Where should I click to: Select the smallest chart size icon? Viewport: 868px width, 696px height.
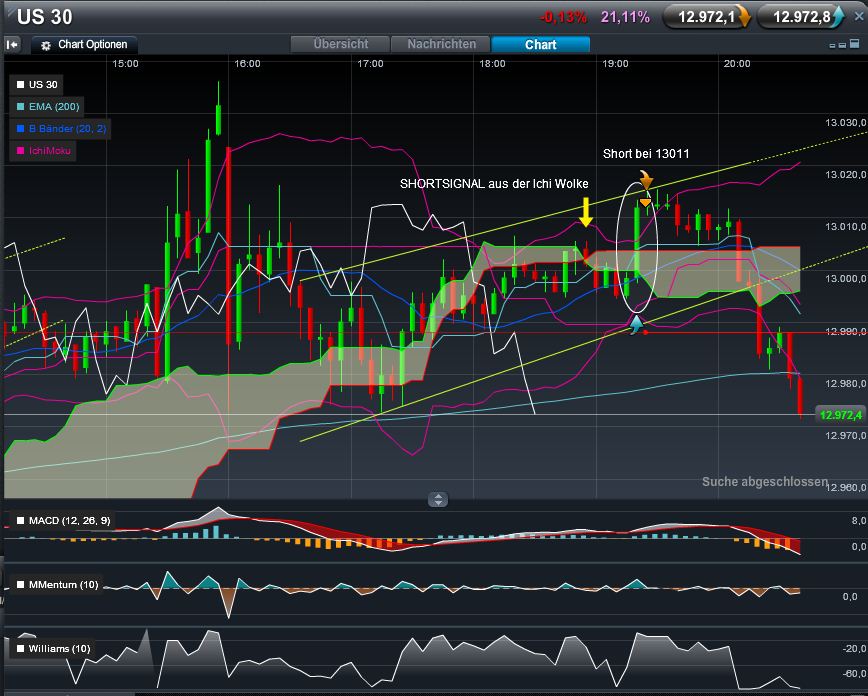click(832, 46)
